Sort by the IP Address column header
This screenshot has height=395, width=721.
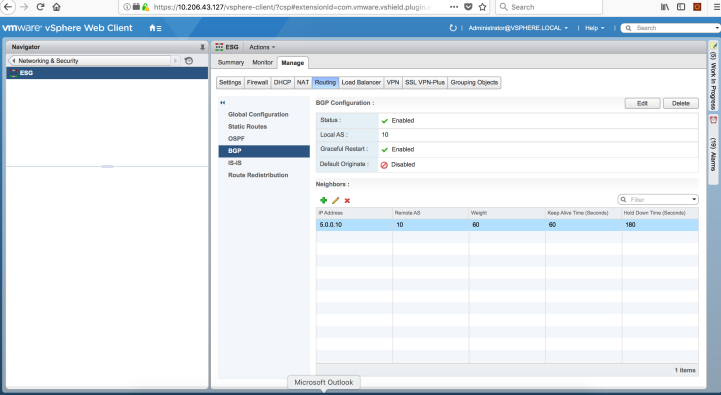(x=354, y=213)
